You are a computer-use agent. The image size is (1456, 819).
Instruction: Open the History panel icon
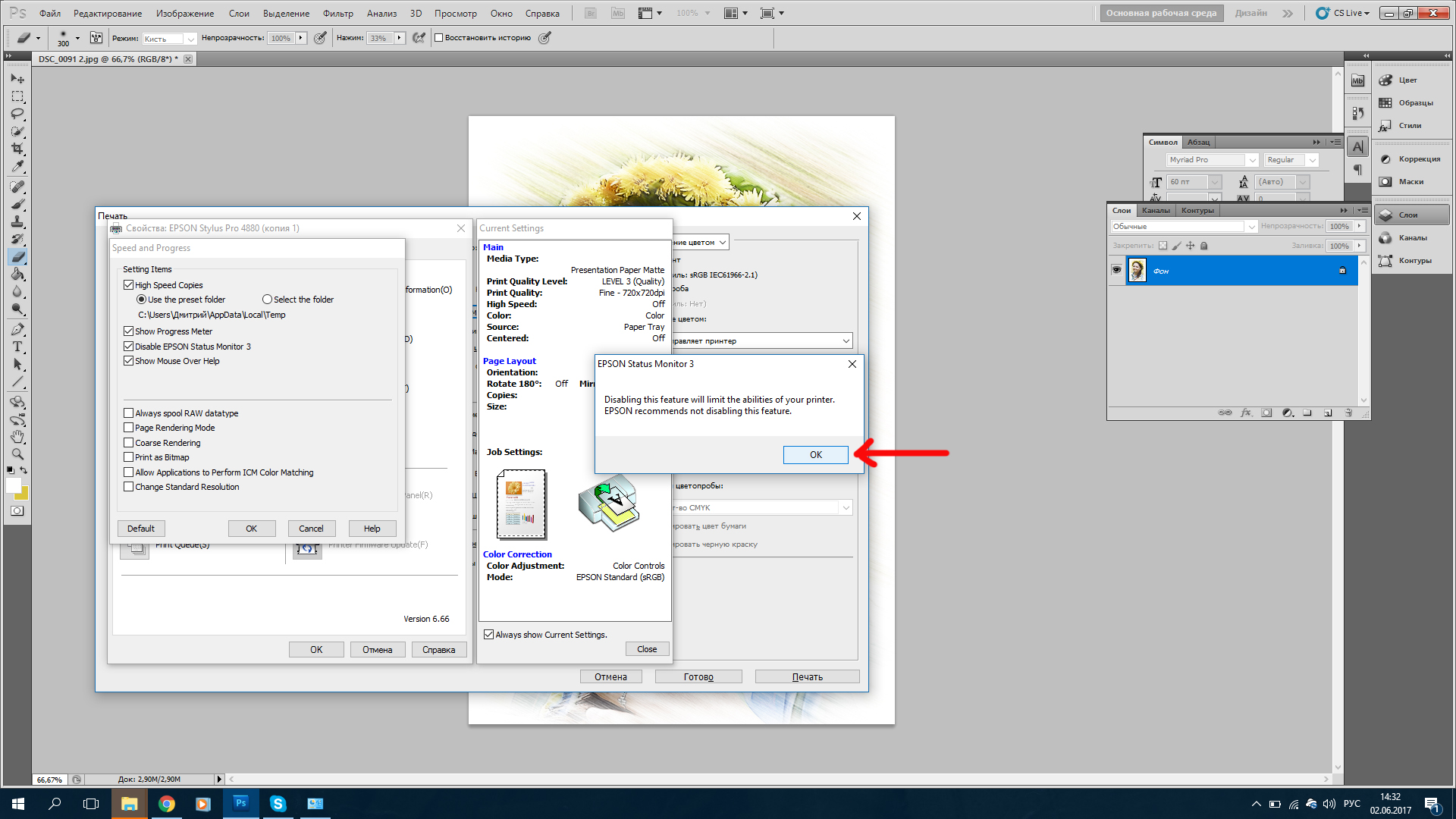(1357, 114)
